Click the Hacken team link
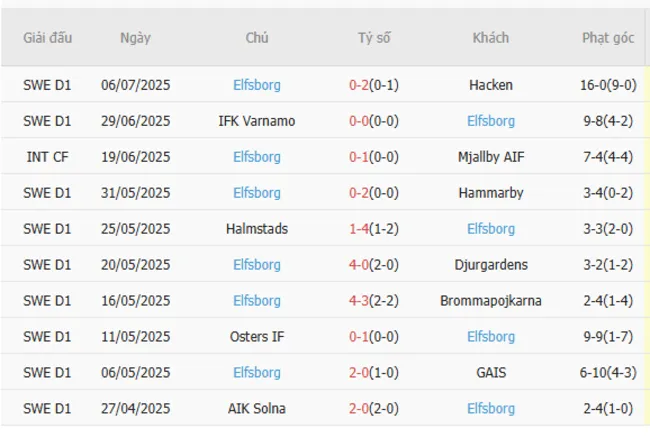 490,85
